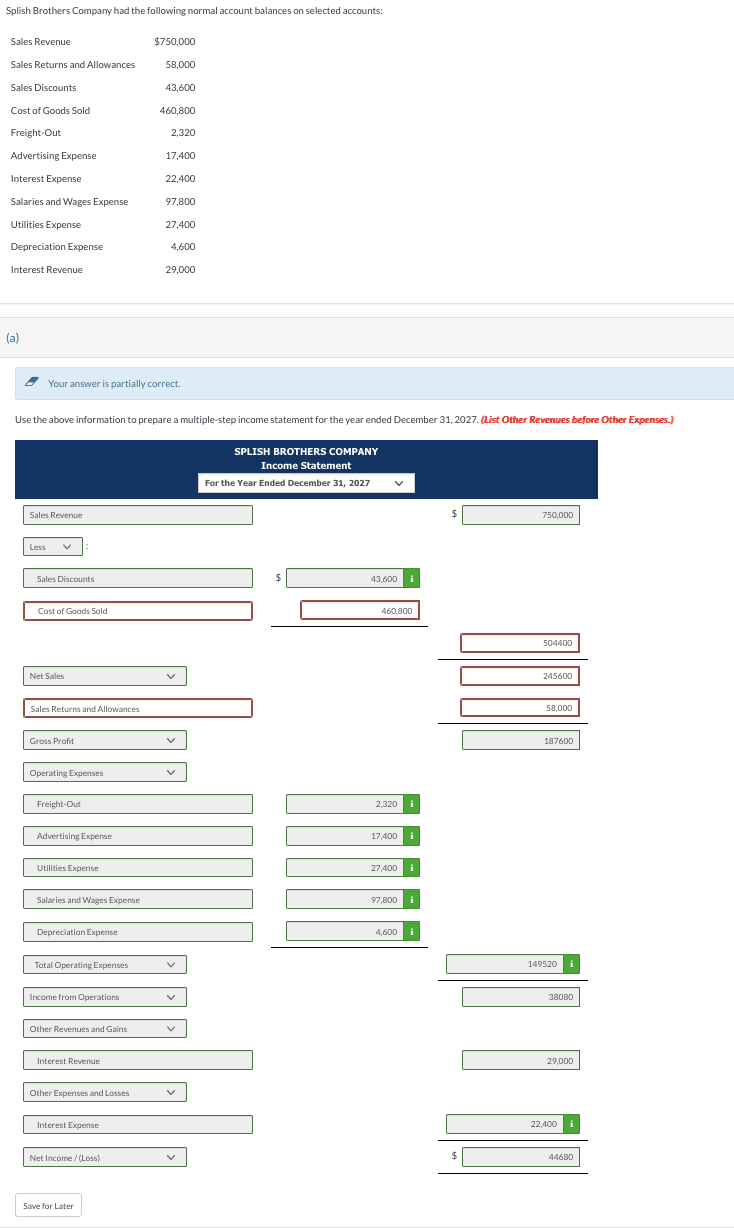The height and width of the screenshot is (1228, 734).
Task: Open the Total Operating Expenses dropdown
Action: coord(105,965)
